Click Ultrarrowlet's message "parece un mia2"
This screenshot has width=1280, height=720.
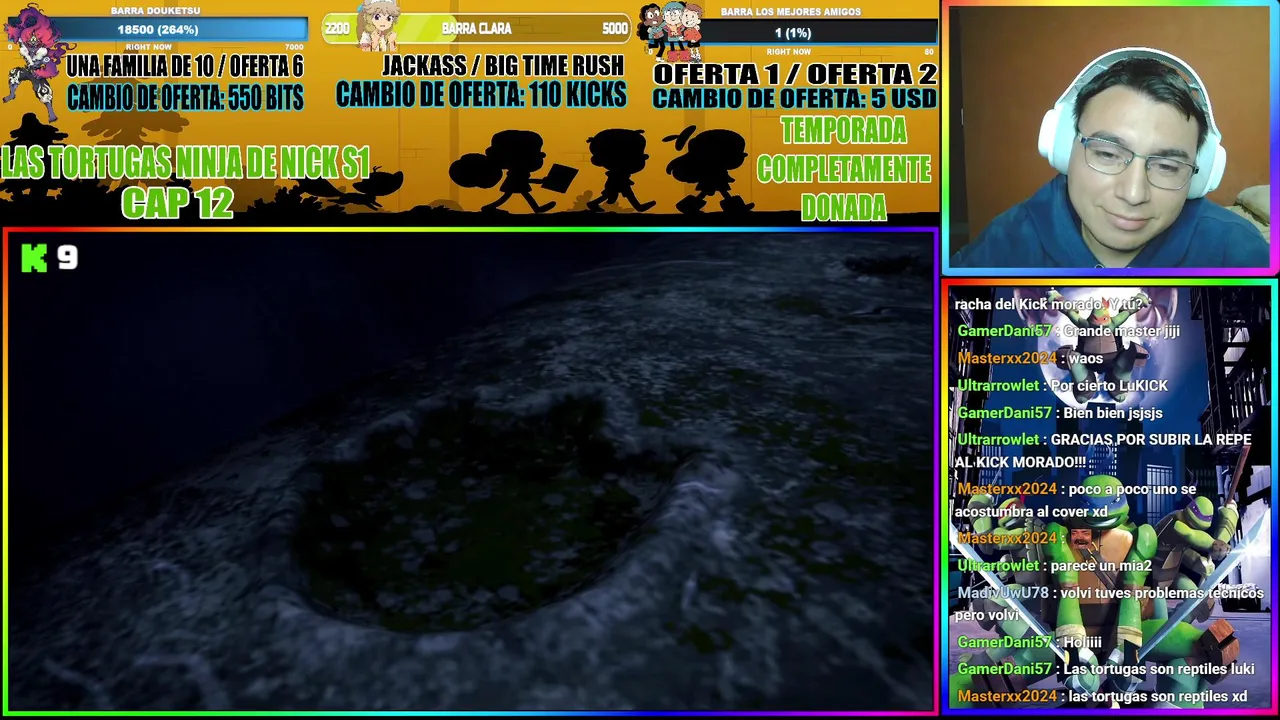coord(1054,565)
